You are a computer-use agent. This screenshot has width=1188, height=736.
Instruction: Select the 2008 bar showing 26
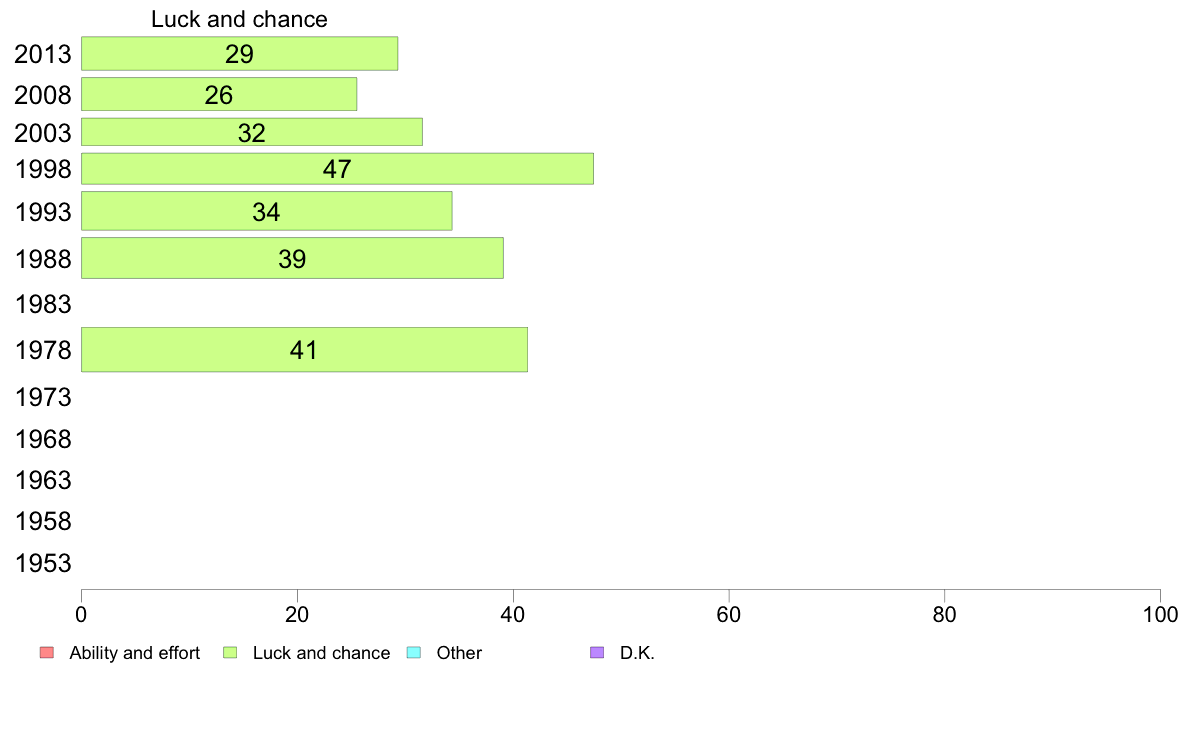point(219,94)
